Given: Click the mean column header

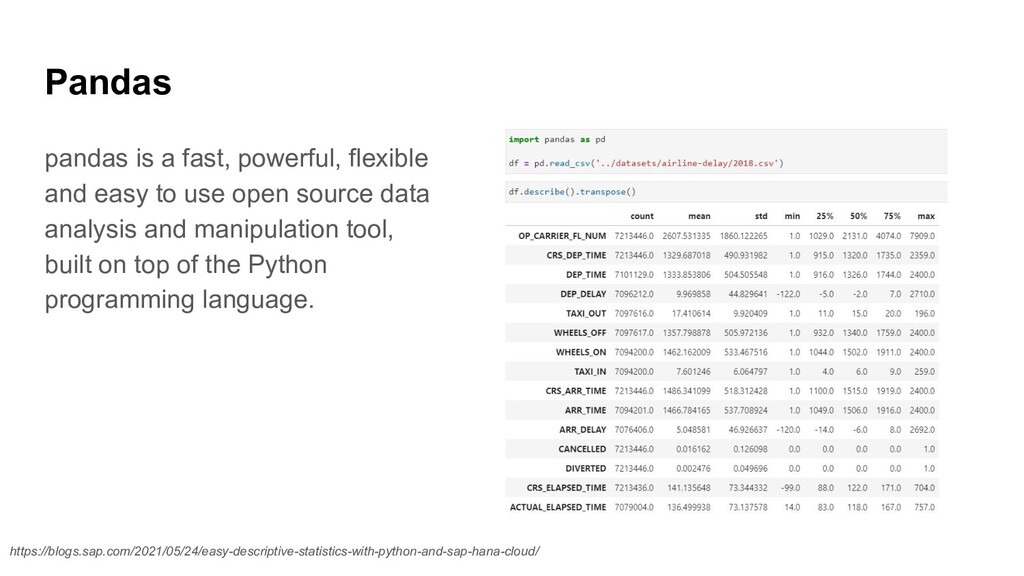Looking at the screenshot, I should pyautogui.click(x=699, y=216).
